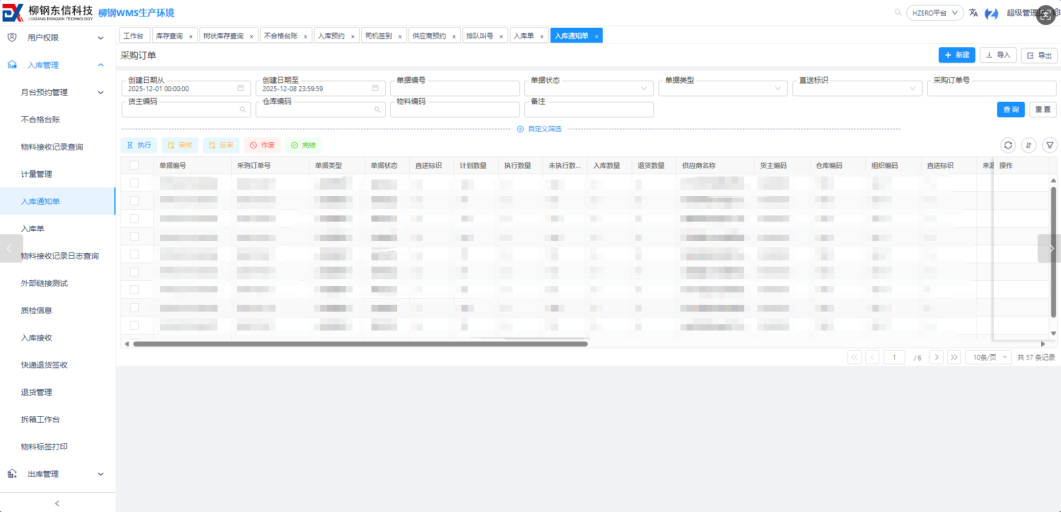Switch to the 工作台 tab
1061x512 pixels.
click(134, 36)
